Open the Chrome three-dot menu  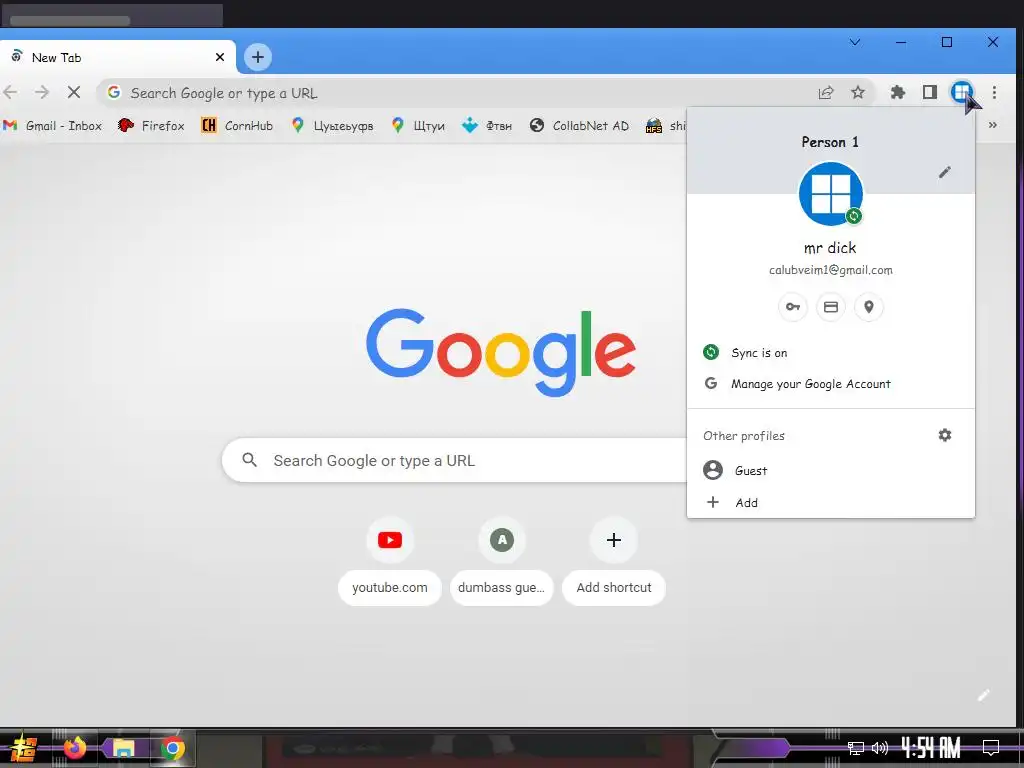click(994, 93)
